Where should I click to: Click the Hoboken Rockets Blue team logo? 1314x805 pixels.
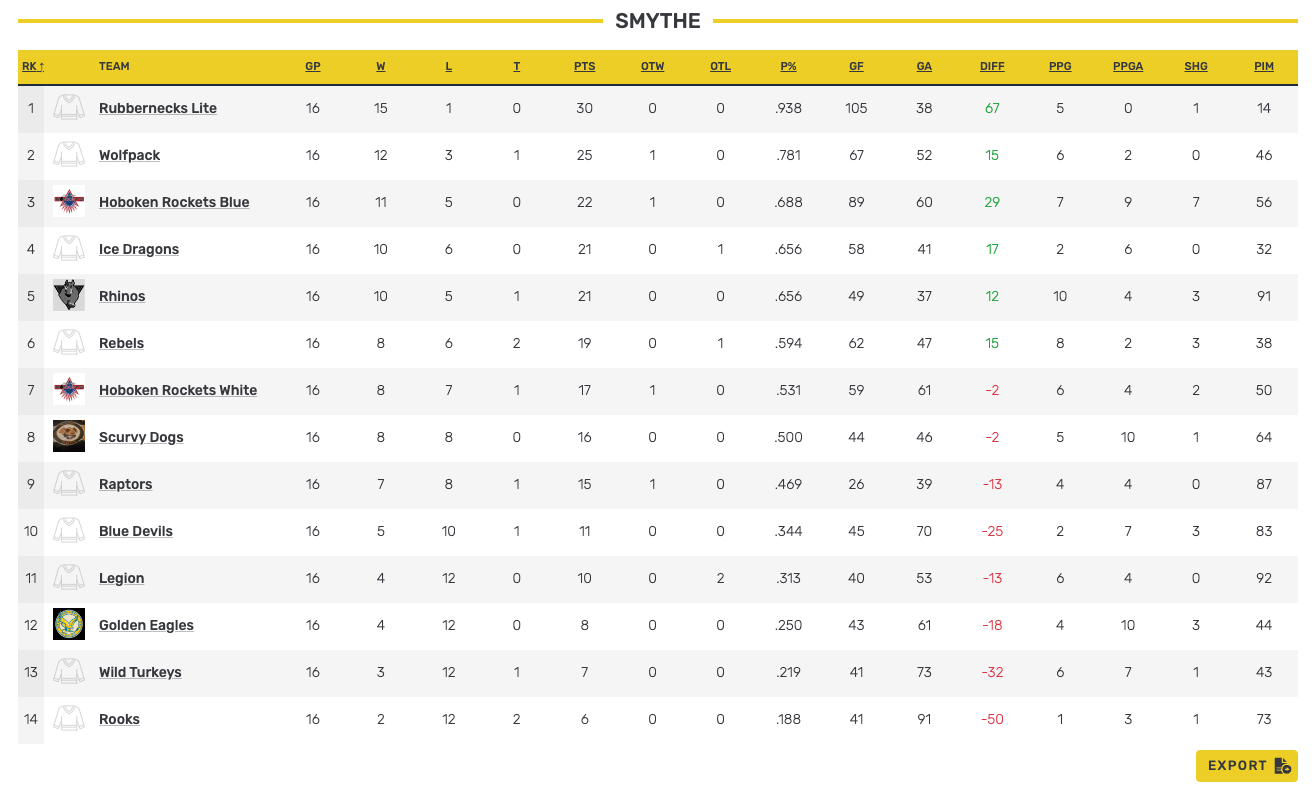[69, 202]
